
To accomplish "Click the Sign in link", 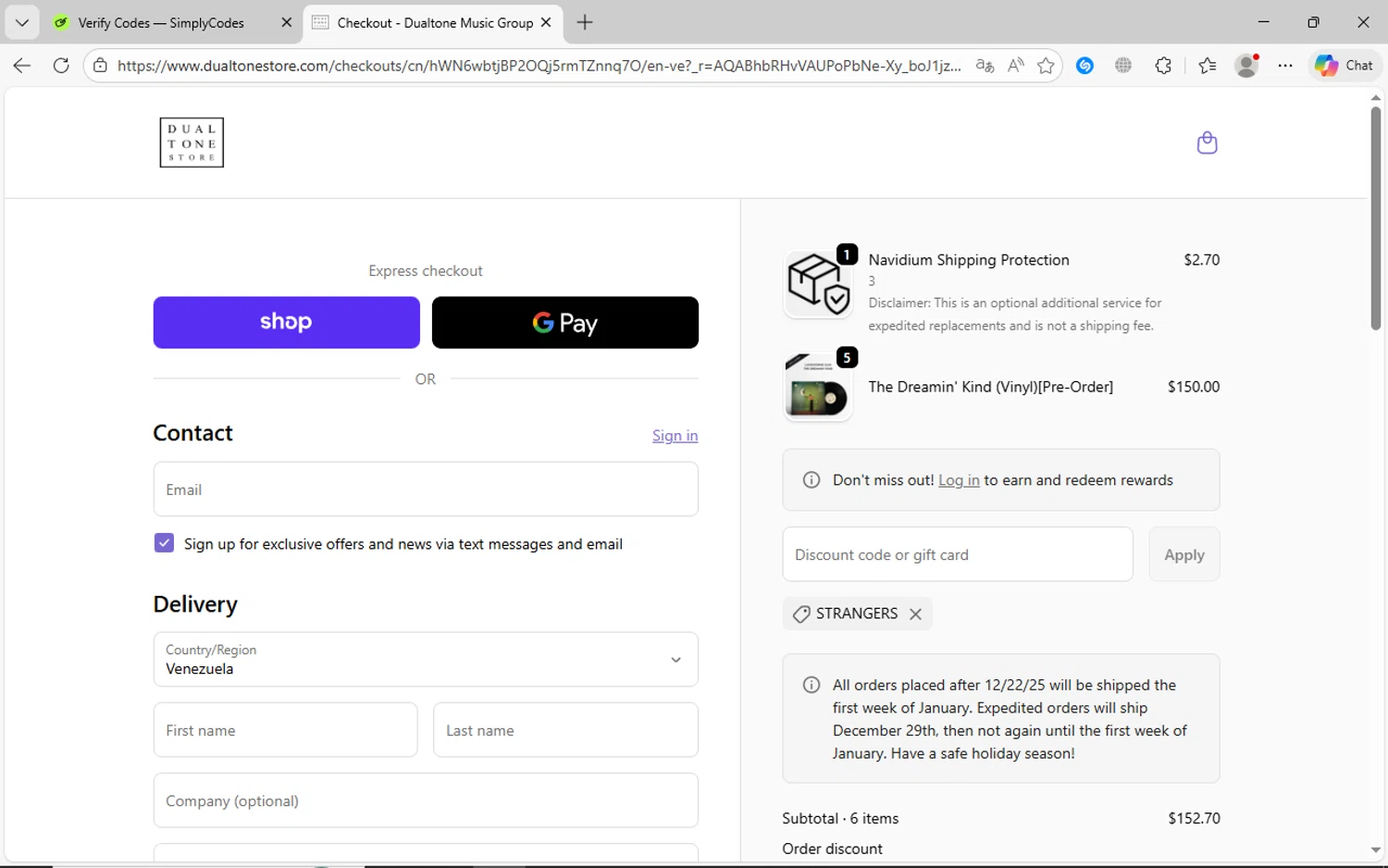I will (x=675, y=436).
